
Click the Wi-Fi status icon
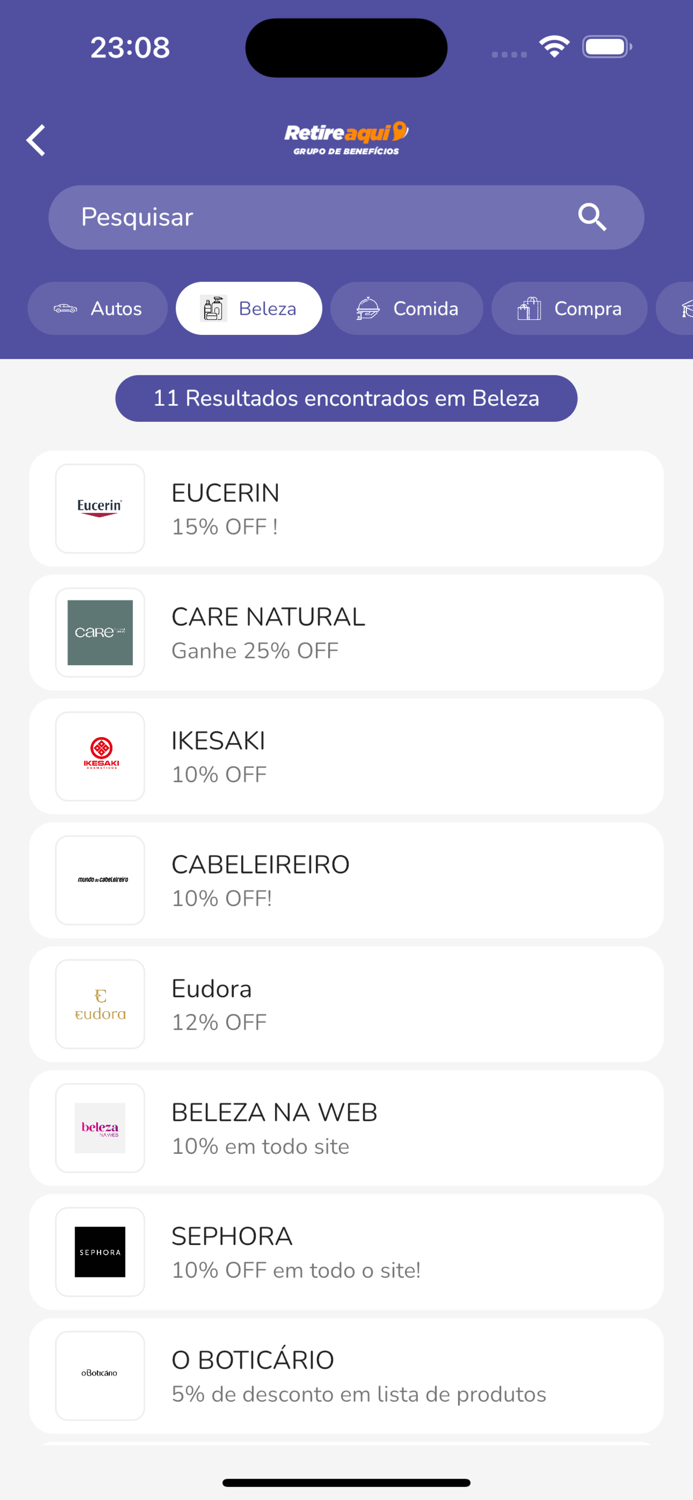[555, 45]
